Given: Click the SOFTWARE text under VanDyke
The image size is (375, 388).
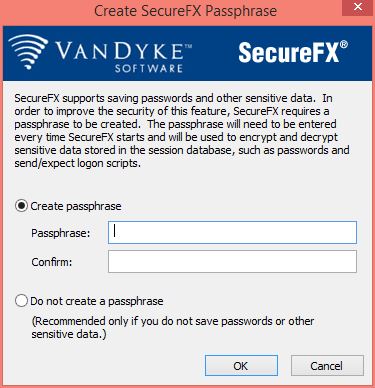Looking at the screenshot, I should coord(149,68).
